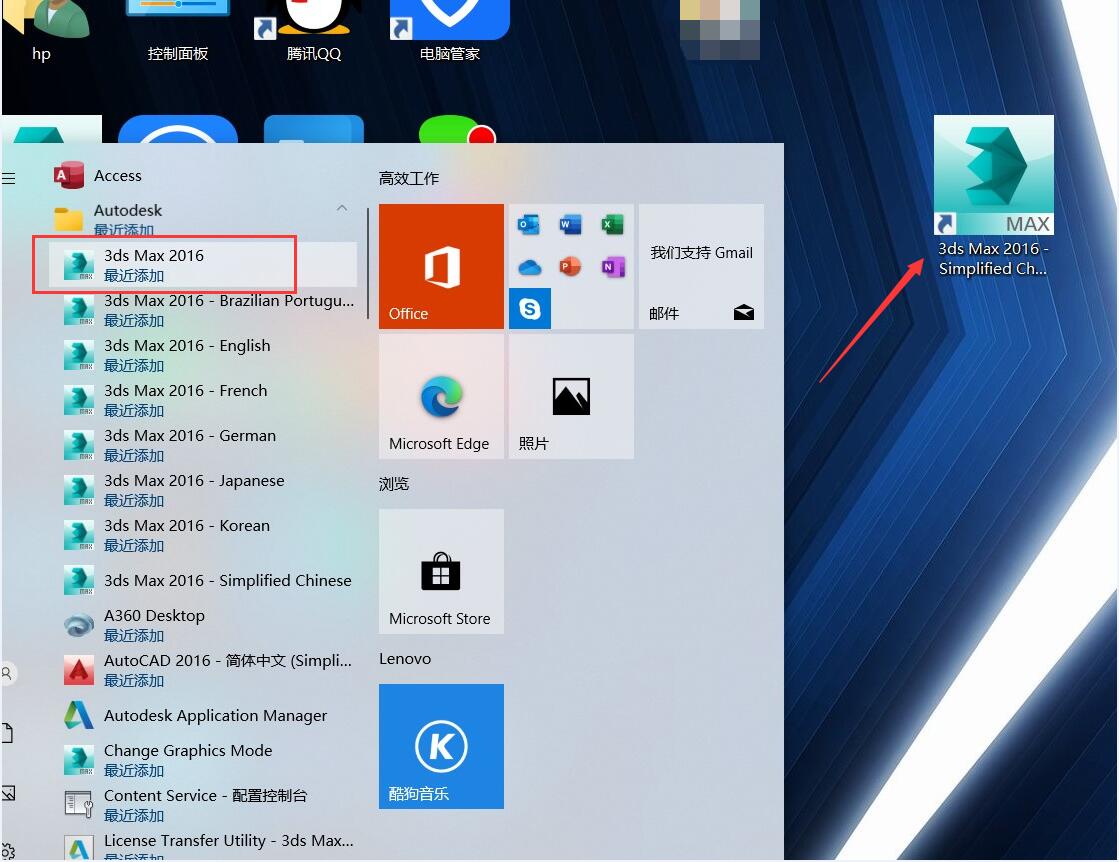
Task: Open the Microsoft Store tile
Action: click(441, 571)
